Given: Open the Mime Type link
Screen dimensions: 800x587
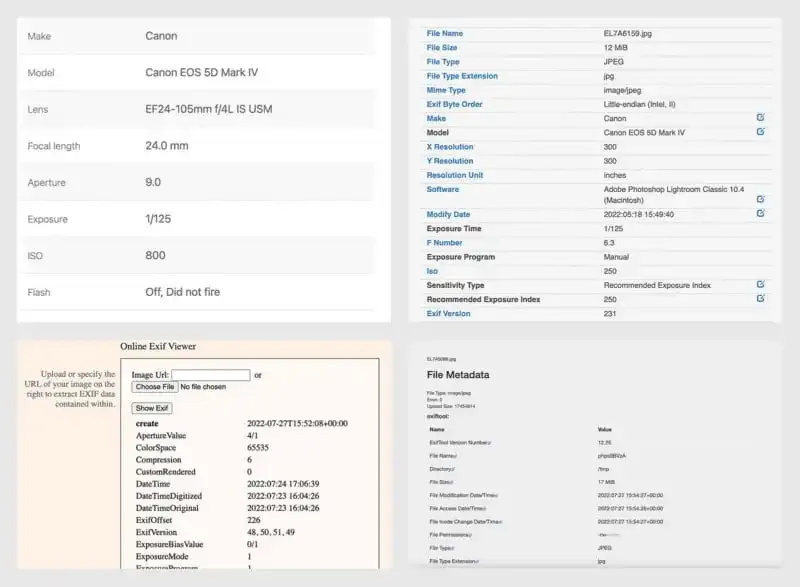Looking at the screenshot, I should point(444,89).
